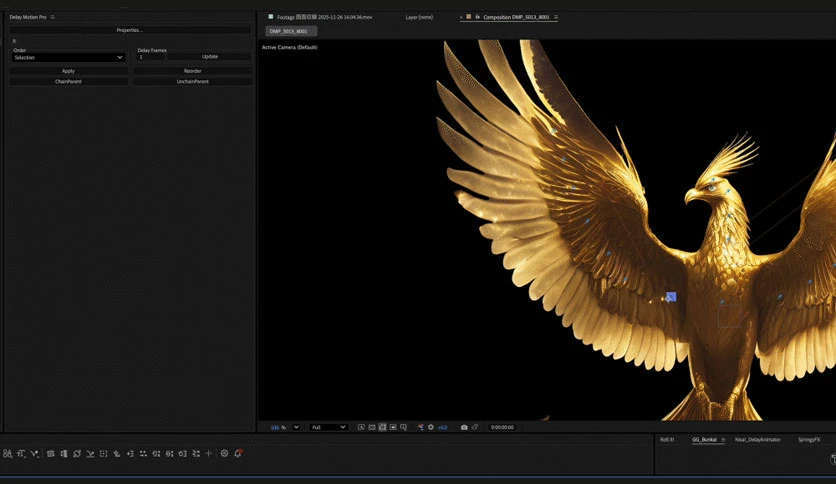Viewport: 836px width, 484px height.
Task: Toggle transparency grid icon in viewer bar
Action: click(x=372, y=427)
